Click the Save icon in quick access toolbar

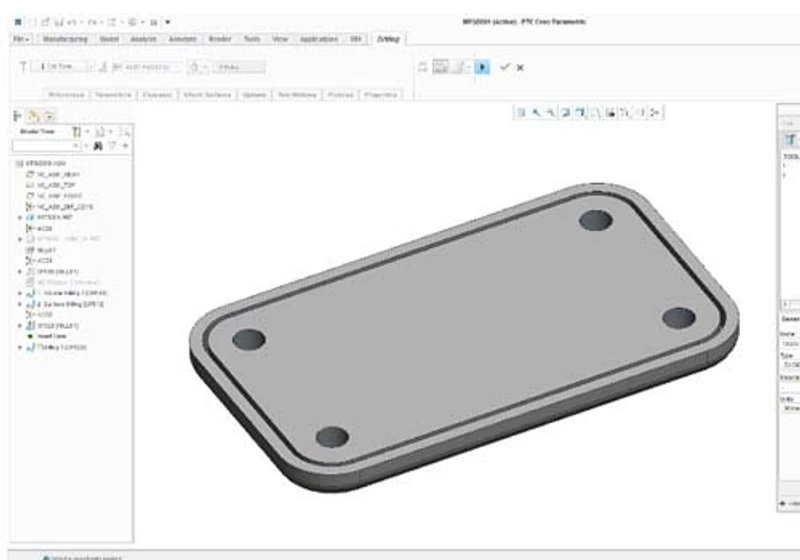[59, 22]
